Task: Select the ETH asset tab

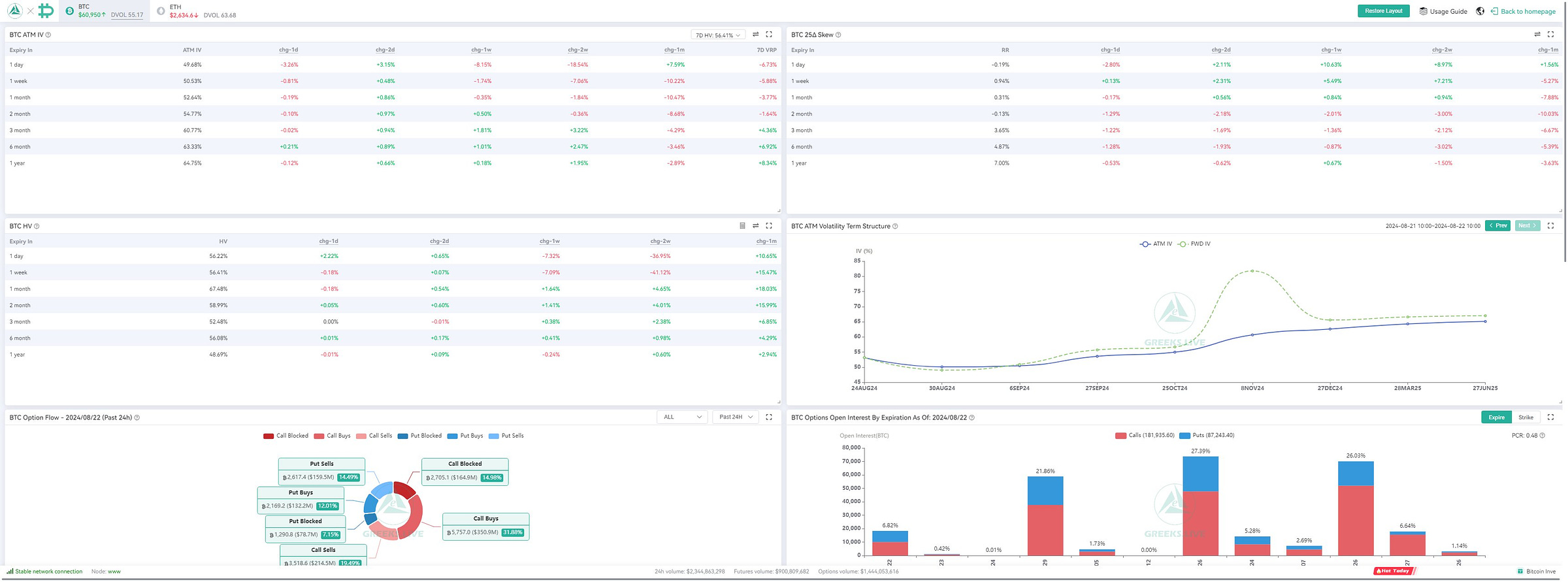Action: click(197, 11)
